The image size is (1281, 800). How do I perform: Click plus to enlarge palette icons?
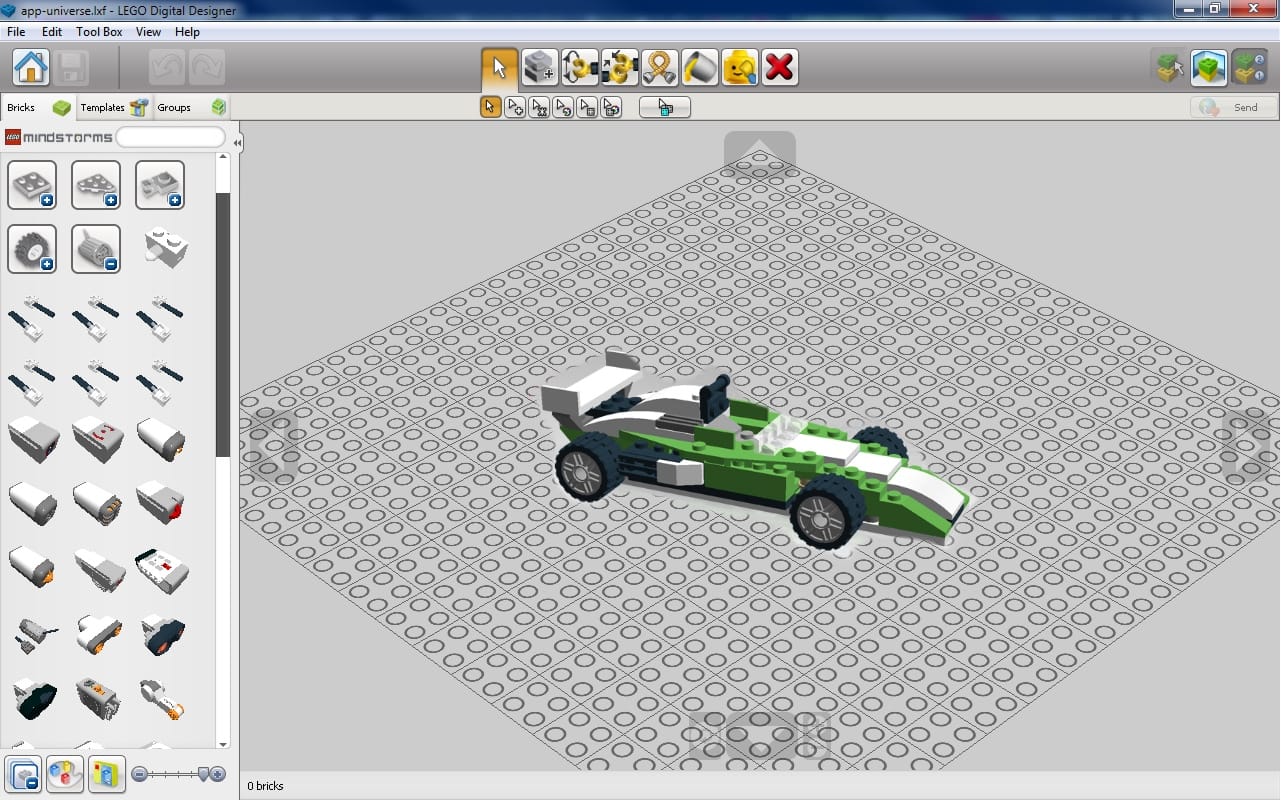(219, 774)
